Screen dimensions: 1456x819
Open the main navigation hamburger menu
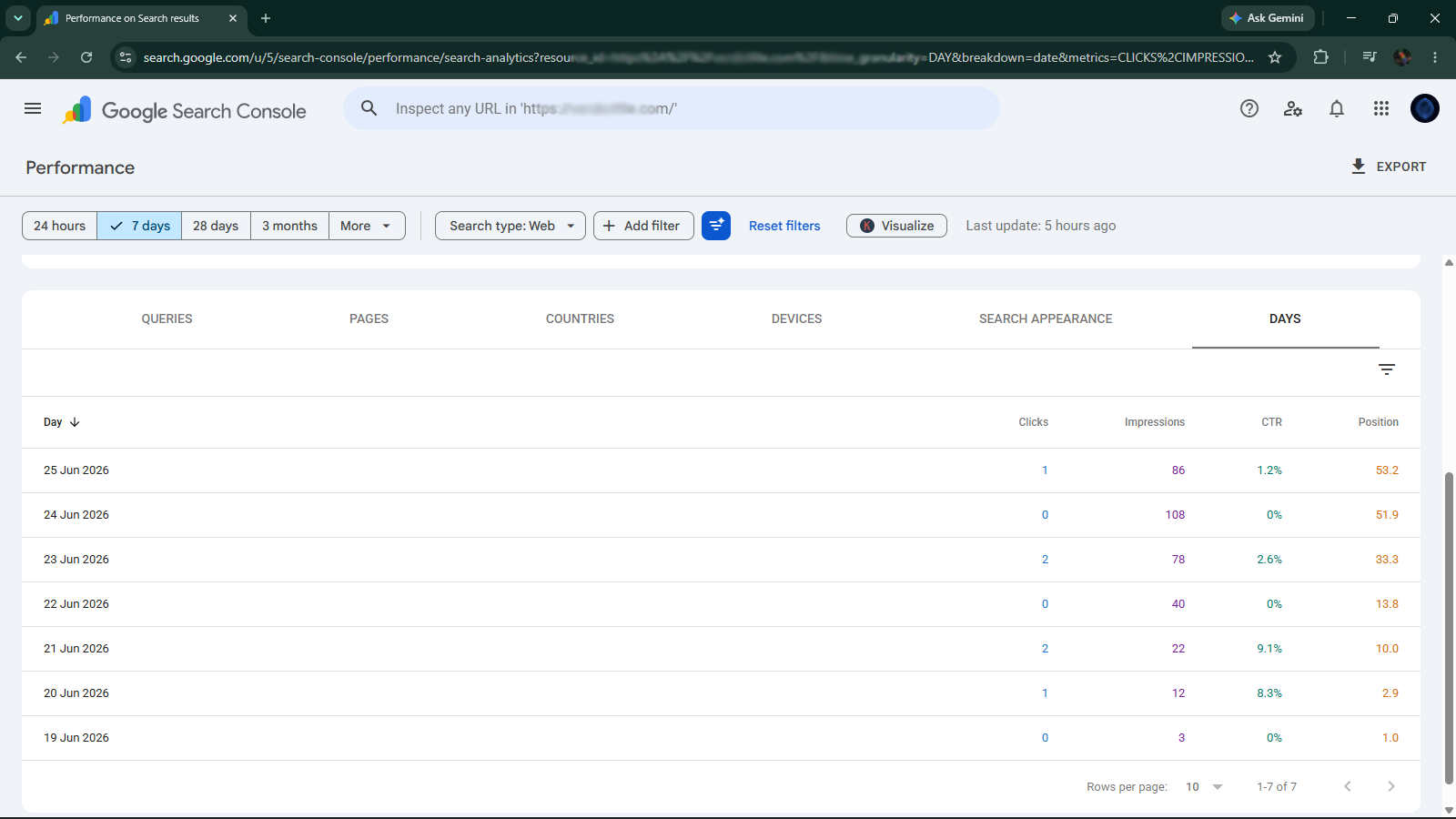pyautogui.click(x=33, y=108)
